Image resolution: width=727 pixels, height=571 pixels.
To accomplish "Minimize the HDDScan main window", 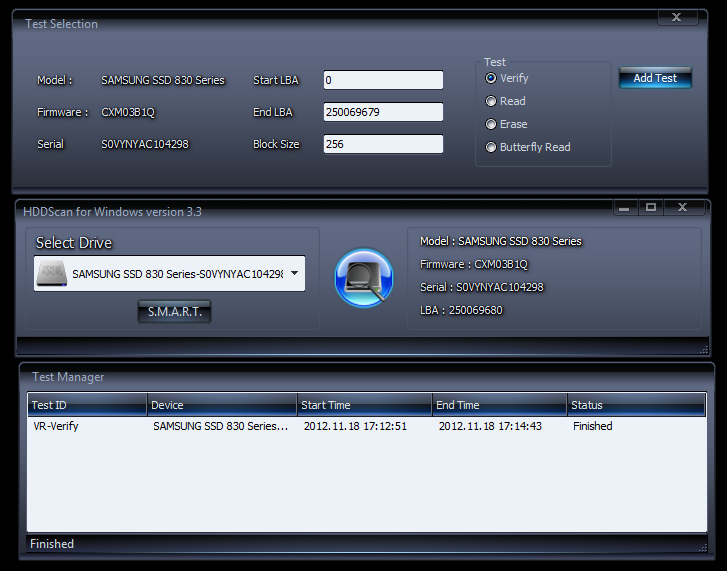I will pyautogui.click(x=625, y=208).
